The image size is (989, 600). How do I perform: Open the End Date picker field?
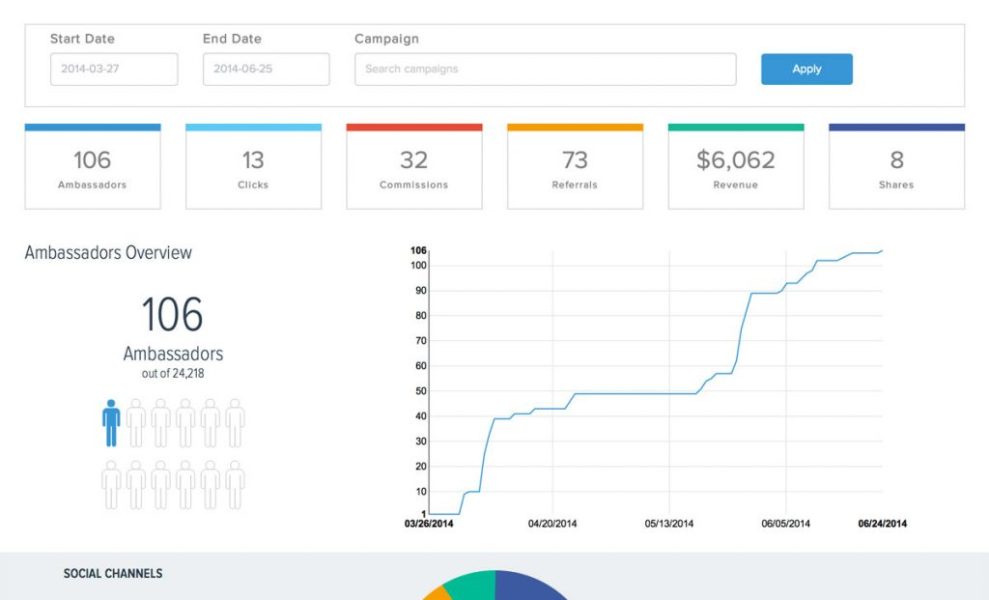[x=265, y=69]
